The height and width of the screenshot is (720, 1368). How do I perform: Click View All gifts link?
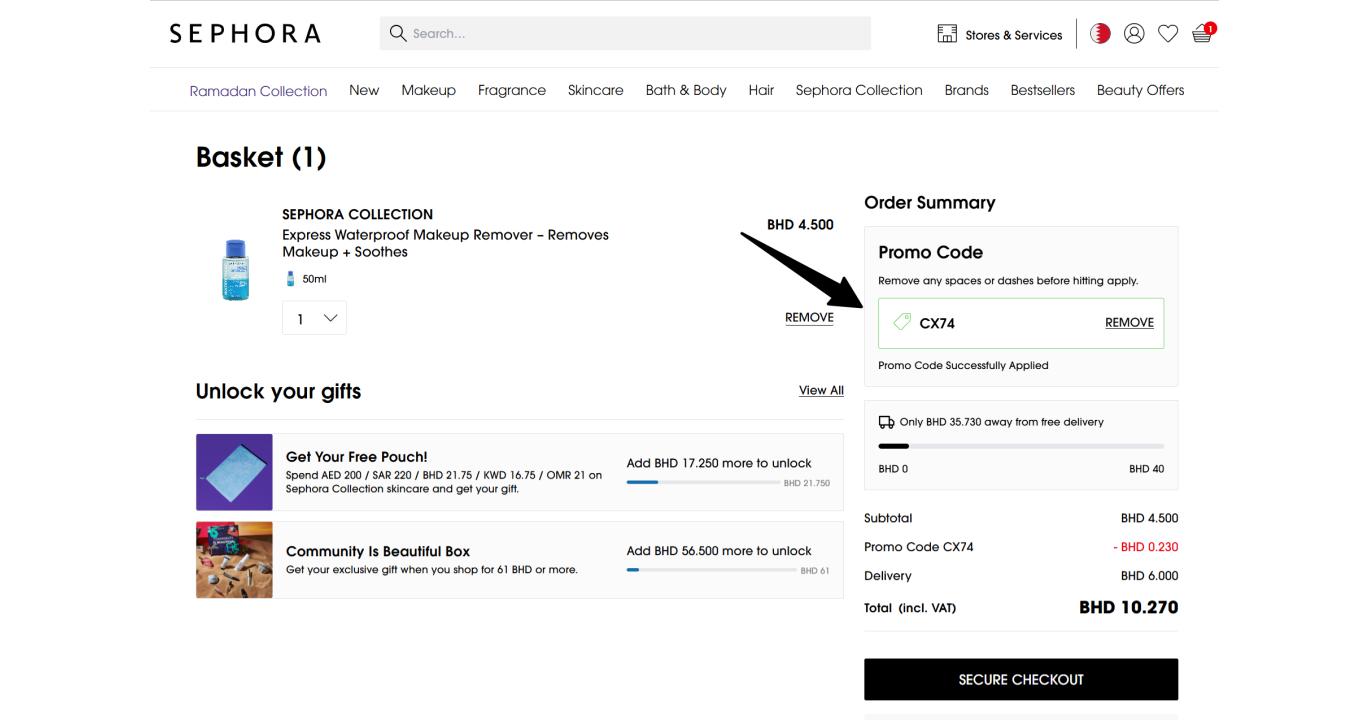click(x=821, y=390)
